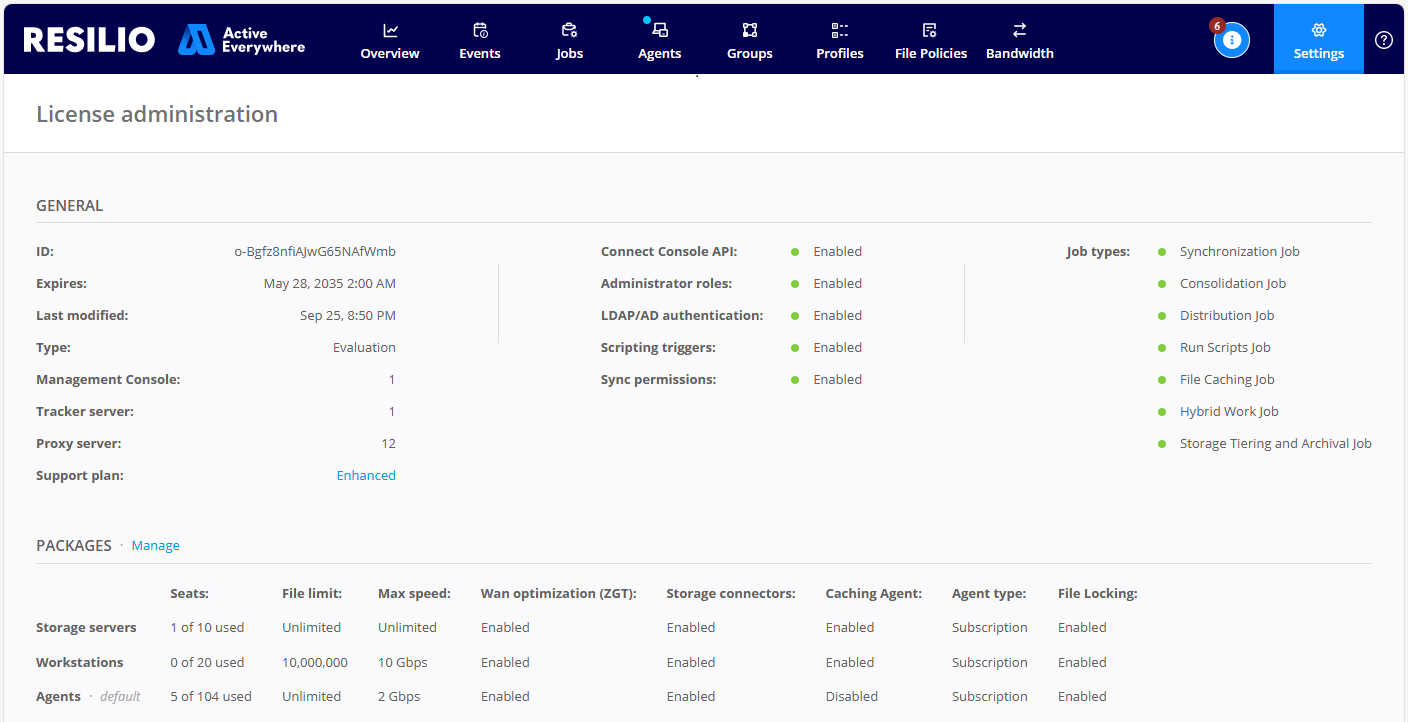The height and width of the screenshot is (722, 1408).
Task: Open the Hybrid Work Job link
Action: [1229, 411]
